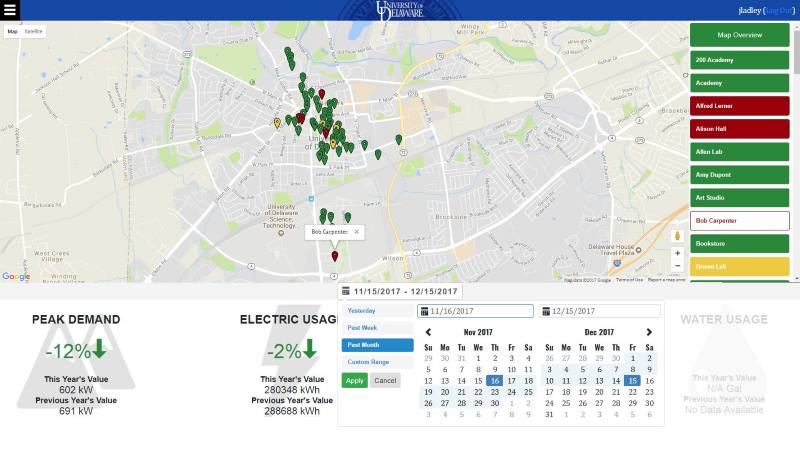This screenshot has height=450, width=800.
Task: Click the '602 kW' value
Action: pyautogui.click(x=76, y=390)
